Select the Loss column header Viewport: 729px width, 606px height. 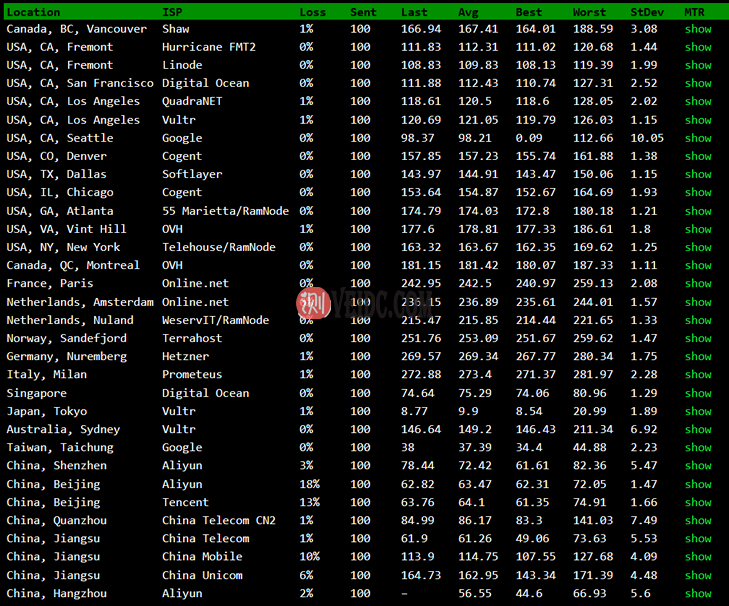pos(312,12)
